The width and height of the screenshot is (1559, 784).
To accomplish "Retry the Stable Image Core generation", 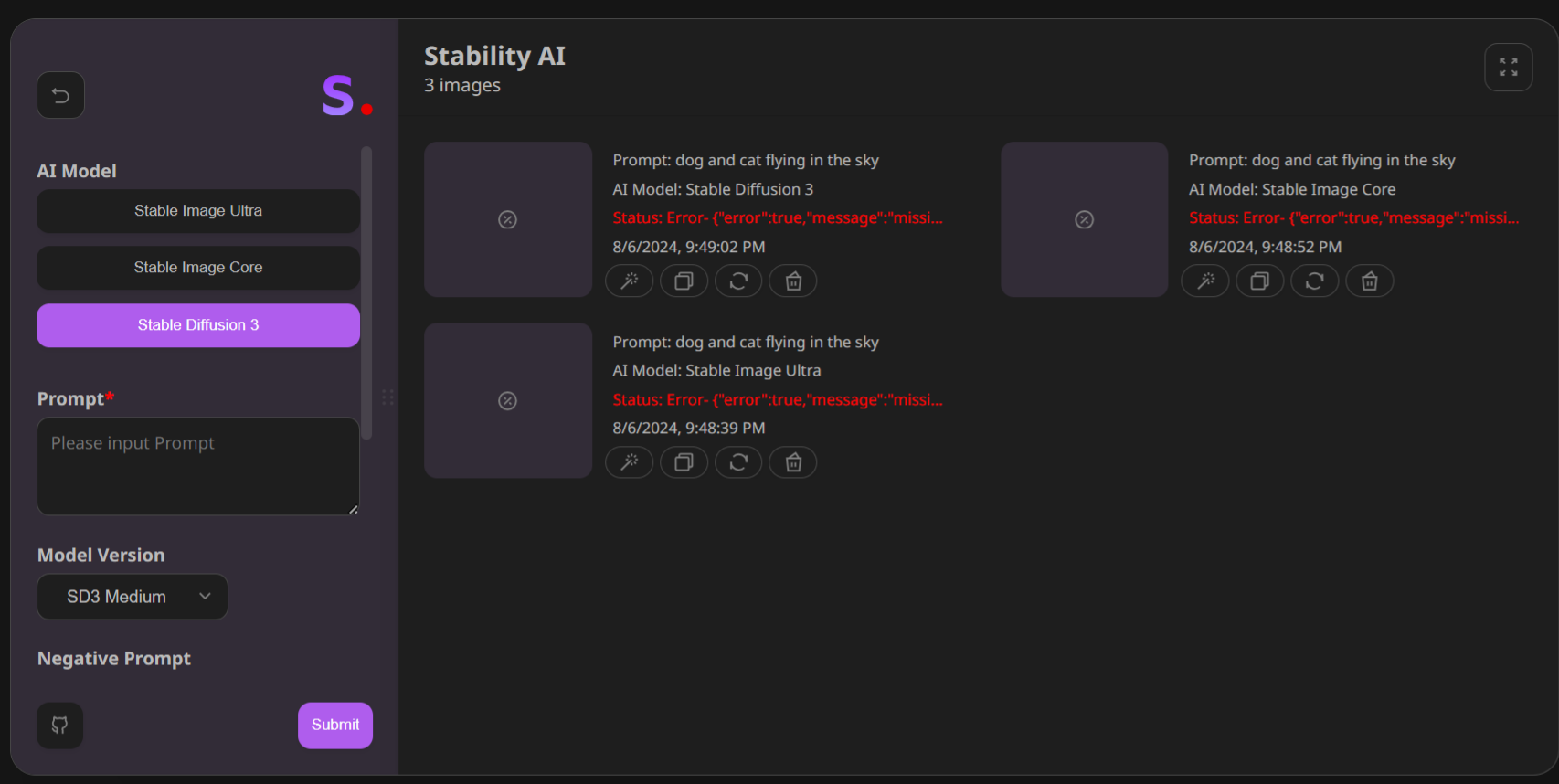I will pyautogui.click(x=1315, y=281).
